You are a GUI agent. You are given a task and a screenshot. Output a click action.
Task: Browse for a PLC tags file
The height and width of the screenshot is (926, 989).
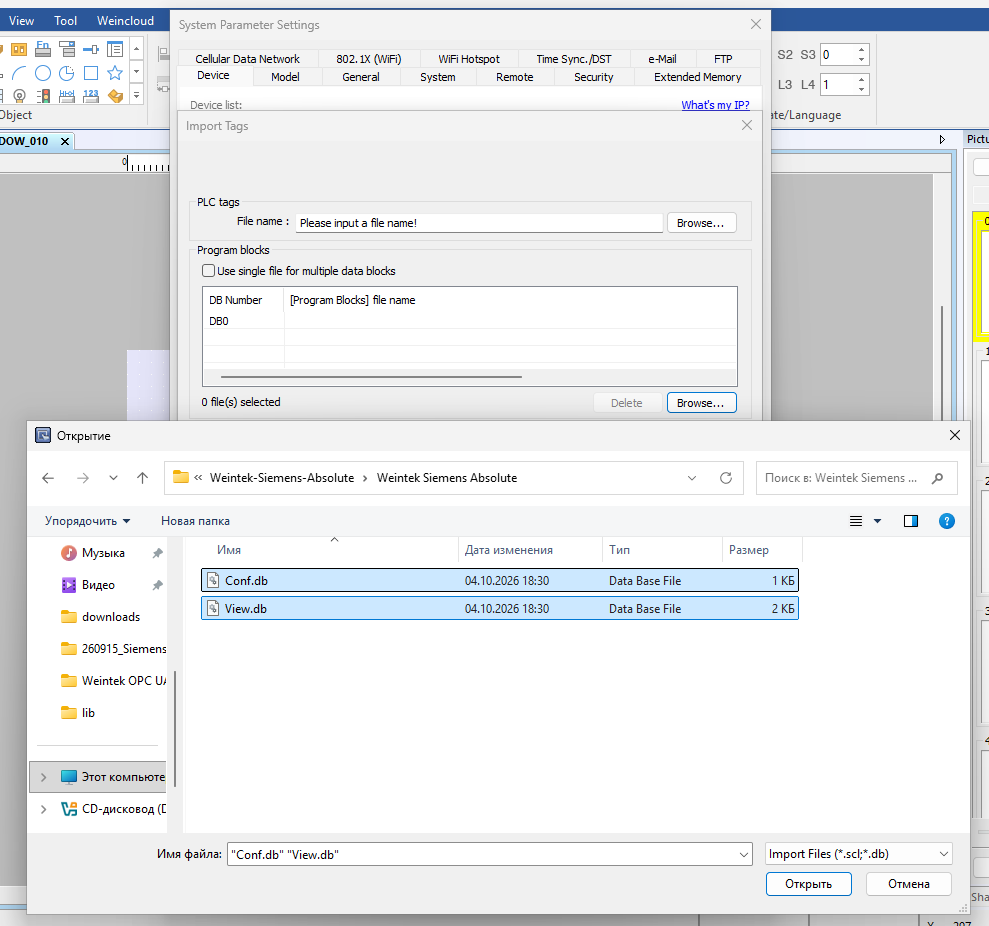(x=701, y=223)
